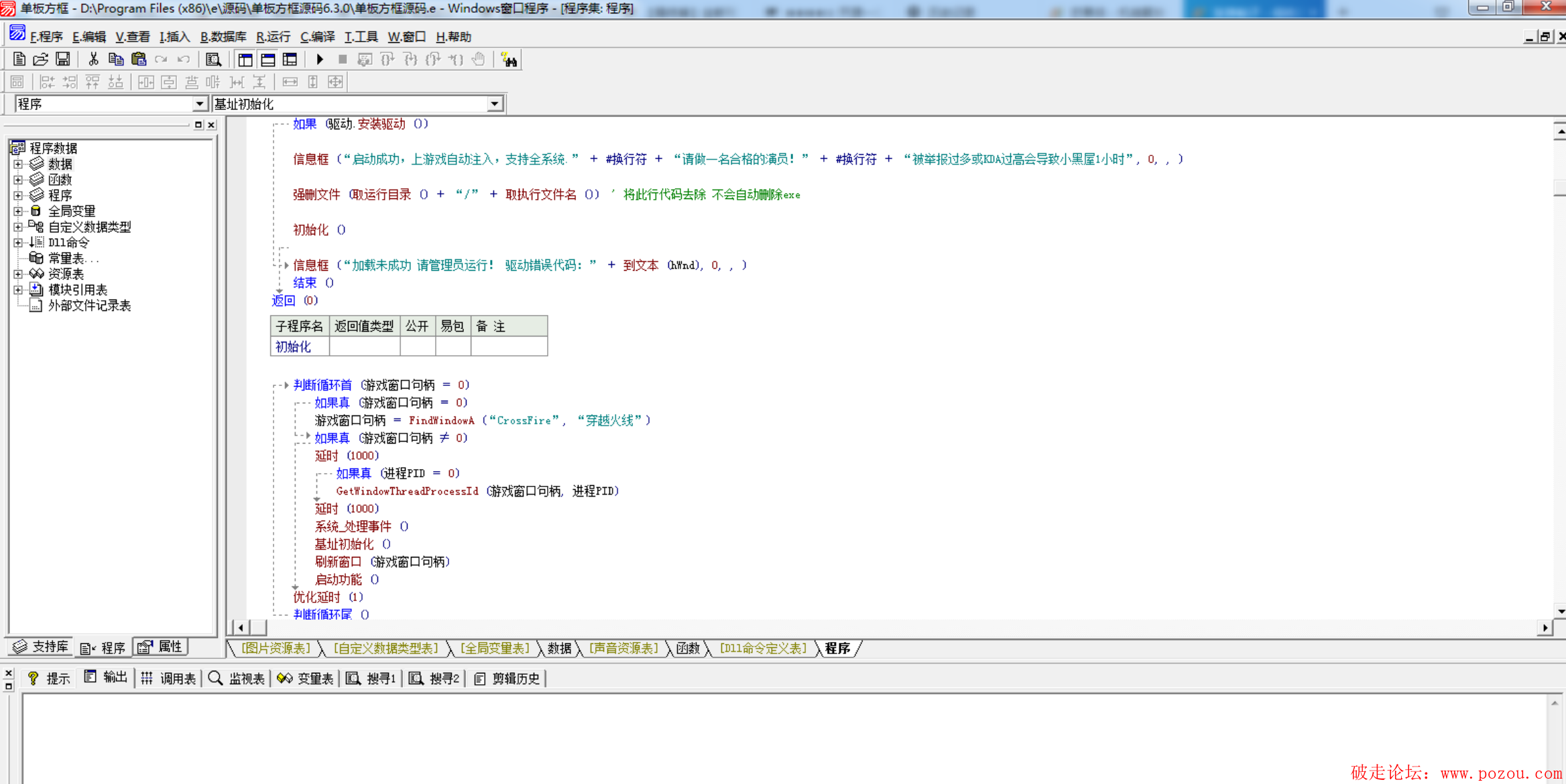Click the equal-width sizing toolbar icon

click(290, 82)
